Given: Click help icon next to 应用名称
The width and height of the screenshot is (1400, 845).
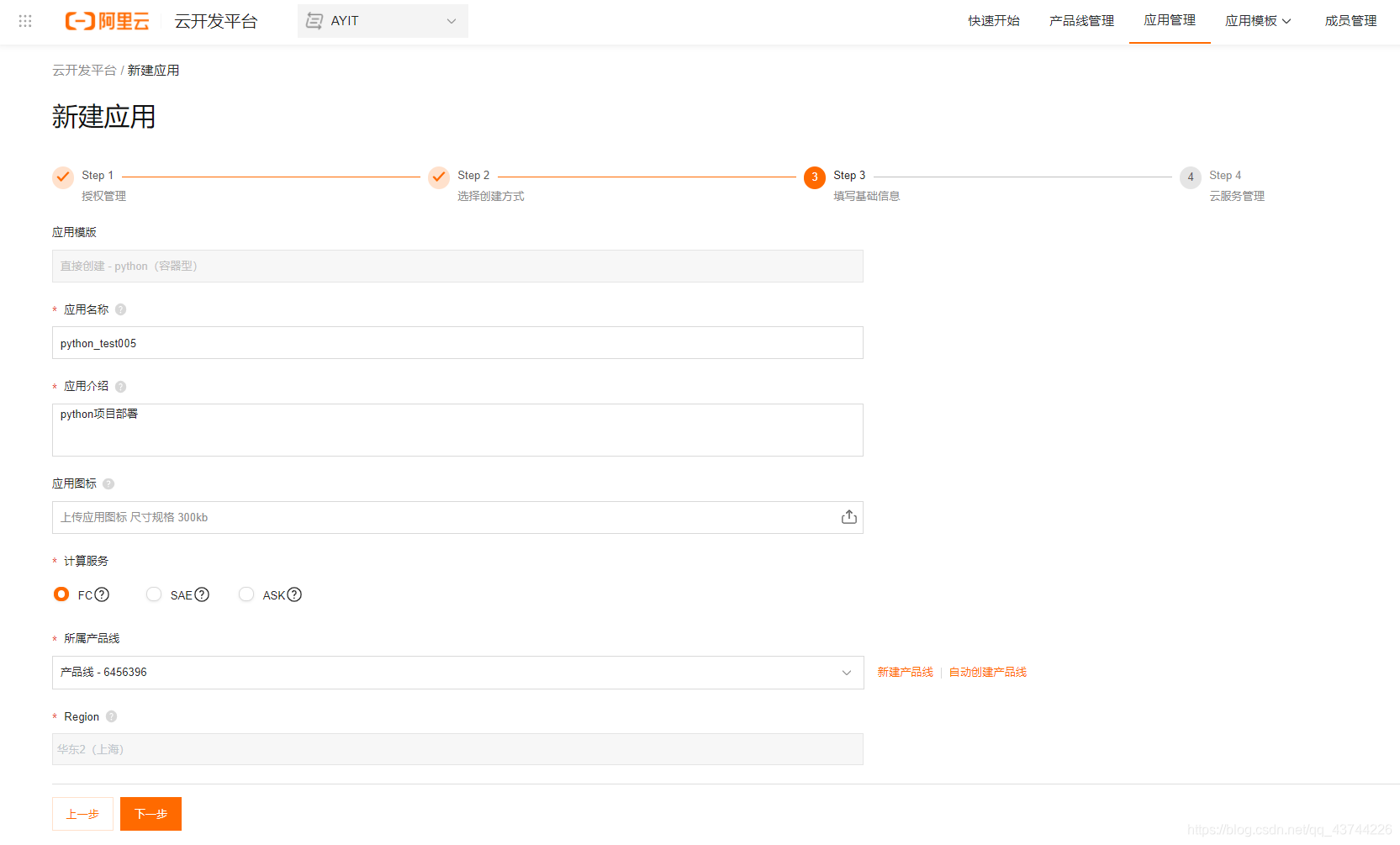Looking at the screenshot, I should click(121, 309).
